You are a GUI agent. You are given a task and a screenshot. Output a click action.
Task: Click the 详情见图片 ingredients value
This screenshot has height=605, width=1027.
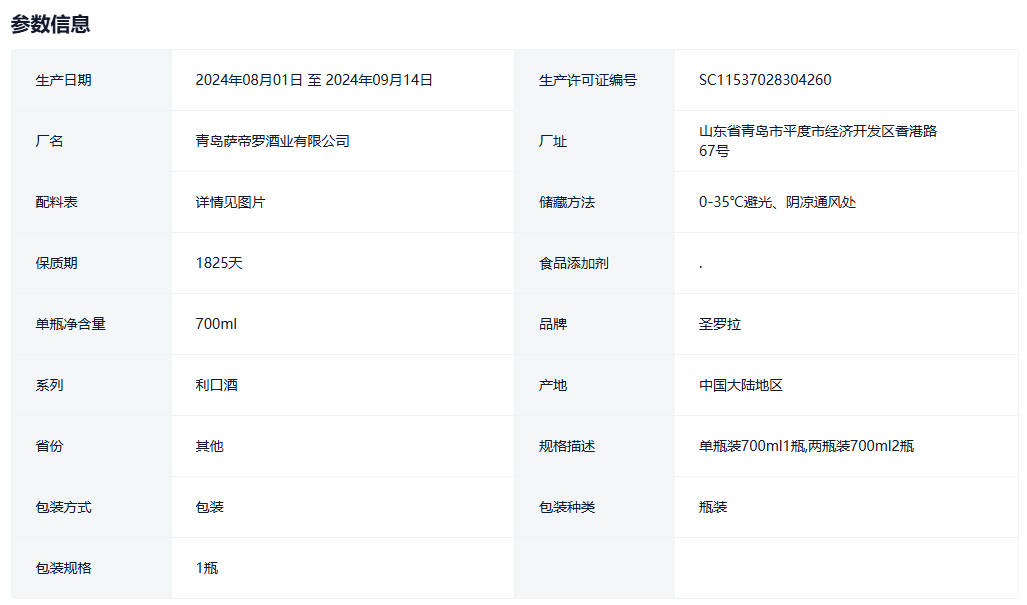230,202
